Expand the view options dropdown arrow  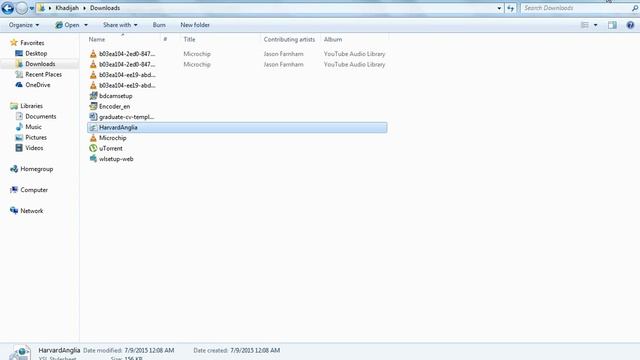point(596,25)
